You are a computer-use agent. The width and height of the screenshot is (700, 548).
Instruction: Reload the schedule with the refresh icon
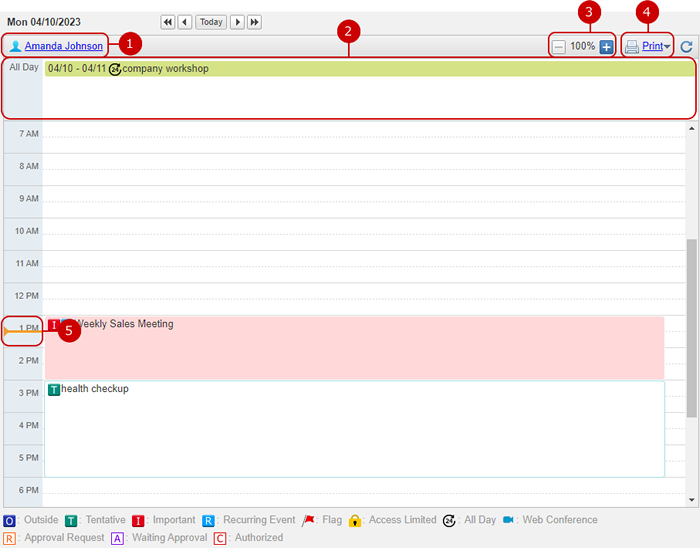[686, 46]
